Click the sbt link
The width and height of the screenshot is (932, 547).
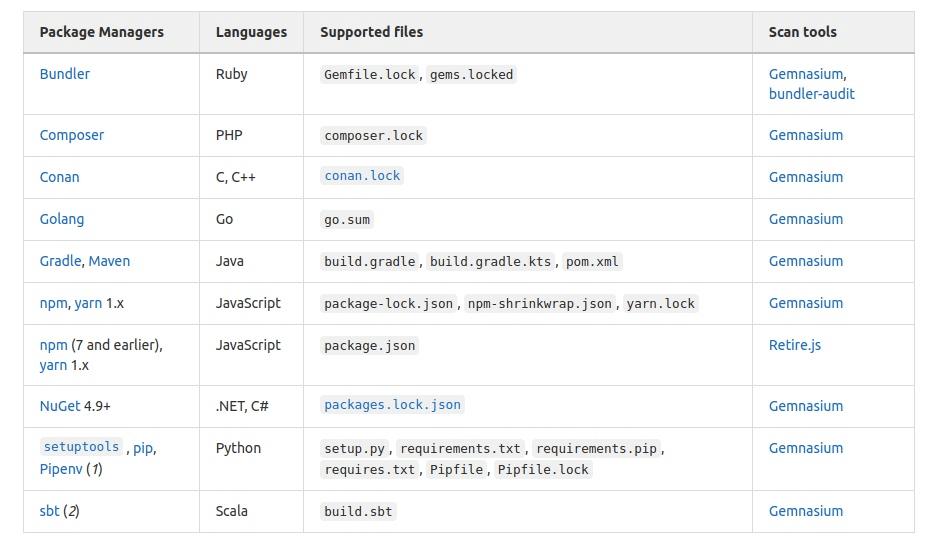(49, 511)
